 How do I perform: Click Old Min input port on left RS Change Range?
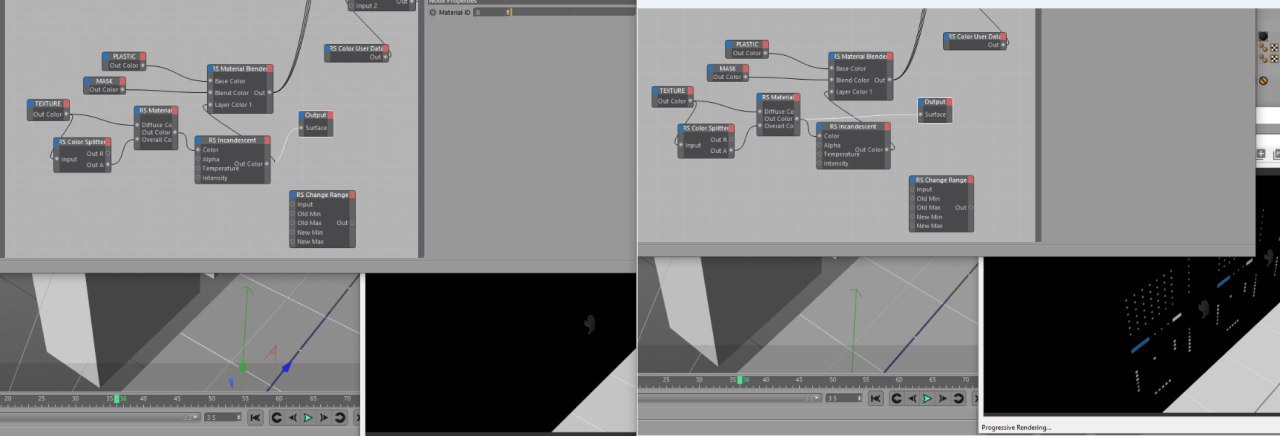(293, 213)
